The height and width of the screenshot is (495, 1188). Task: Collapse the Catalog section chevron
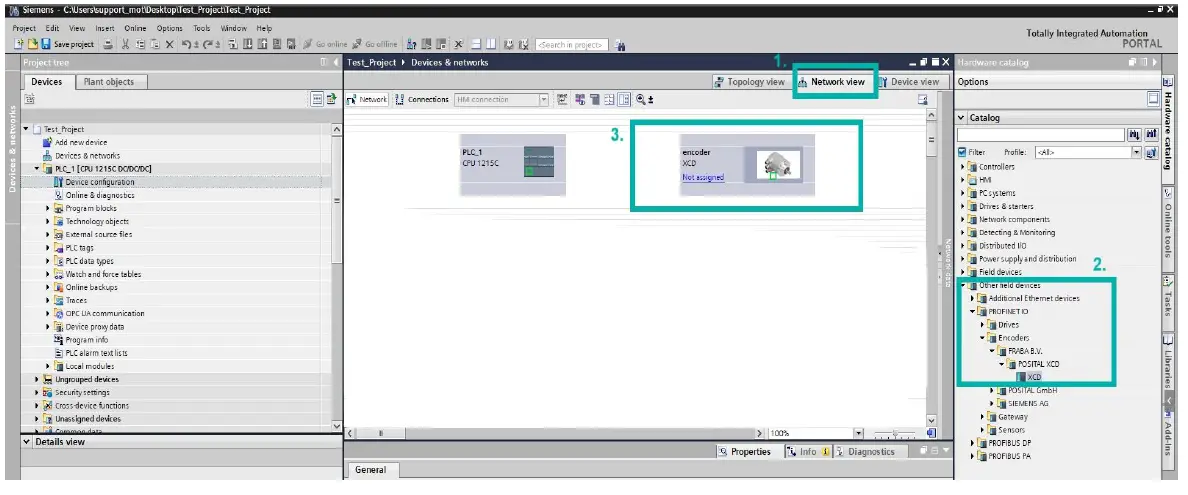pyautogui.click(x=962, y=118)
